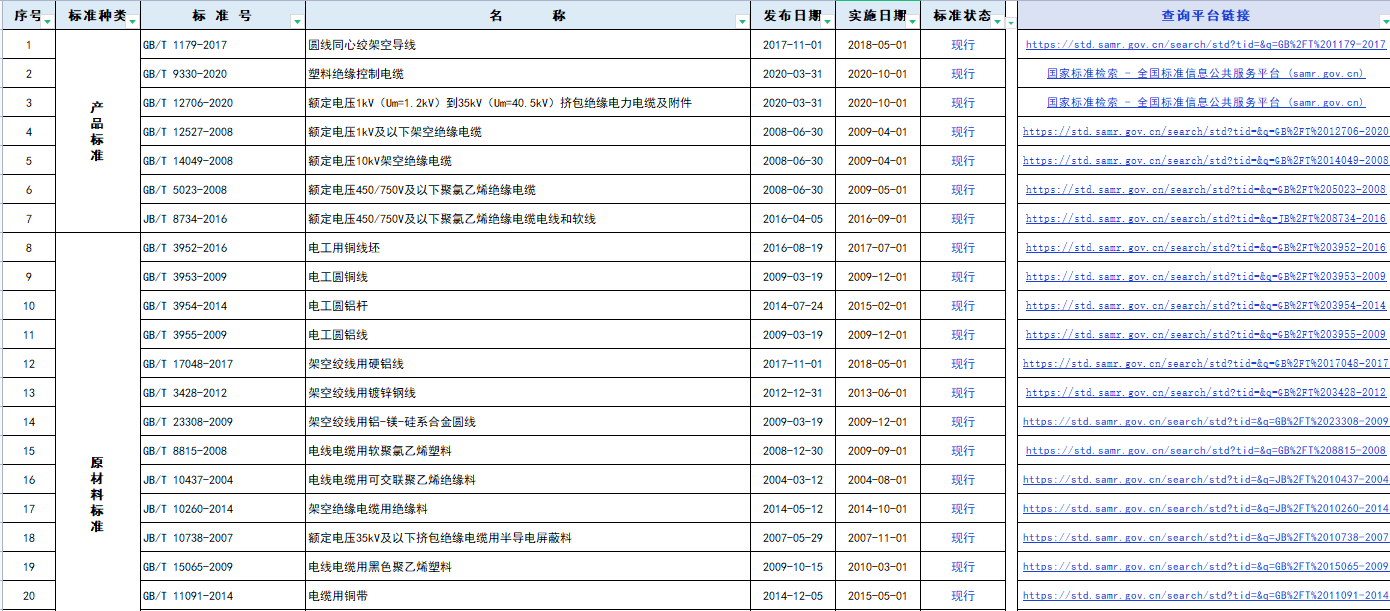Open the 发布日期 filter dropdown arrow
The height and width of the screenshot is (611, 1390).
click(x=828, y=21)
